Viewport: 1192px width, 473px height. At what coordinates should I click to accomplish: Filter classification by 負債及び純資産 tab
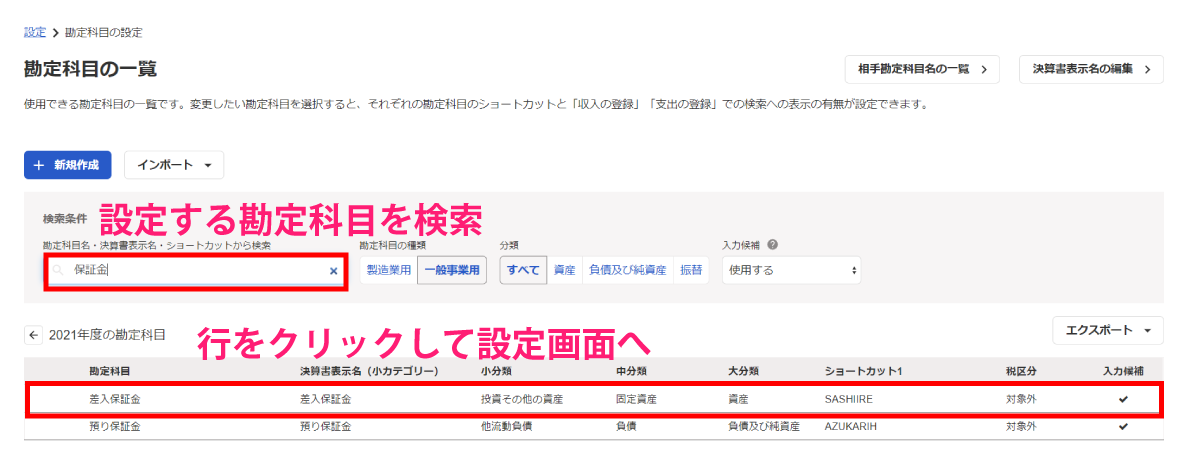[x=627, y=270]
